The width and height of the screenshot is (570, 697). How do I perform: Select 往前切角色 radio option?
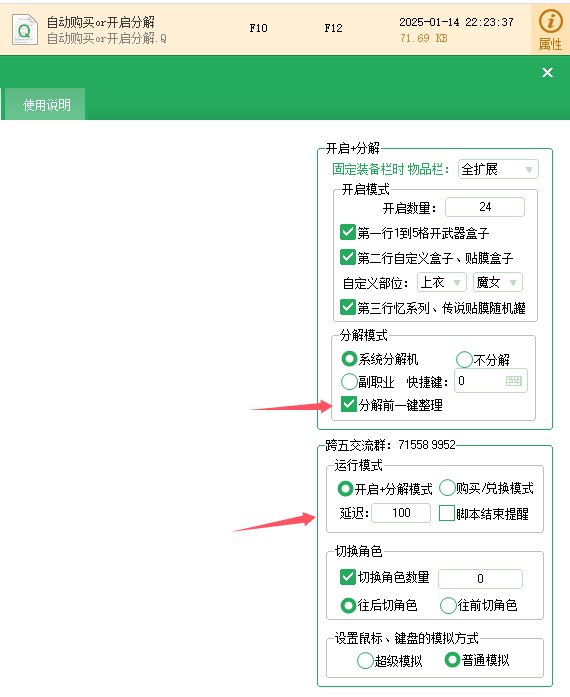448,605
